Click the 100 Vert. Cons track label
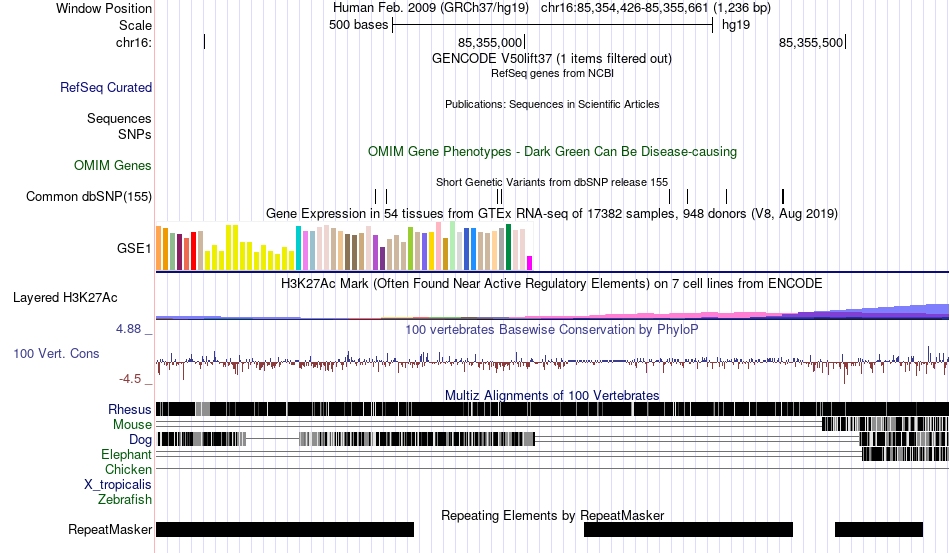 coord(56,353)
